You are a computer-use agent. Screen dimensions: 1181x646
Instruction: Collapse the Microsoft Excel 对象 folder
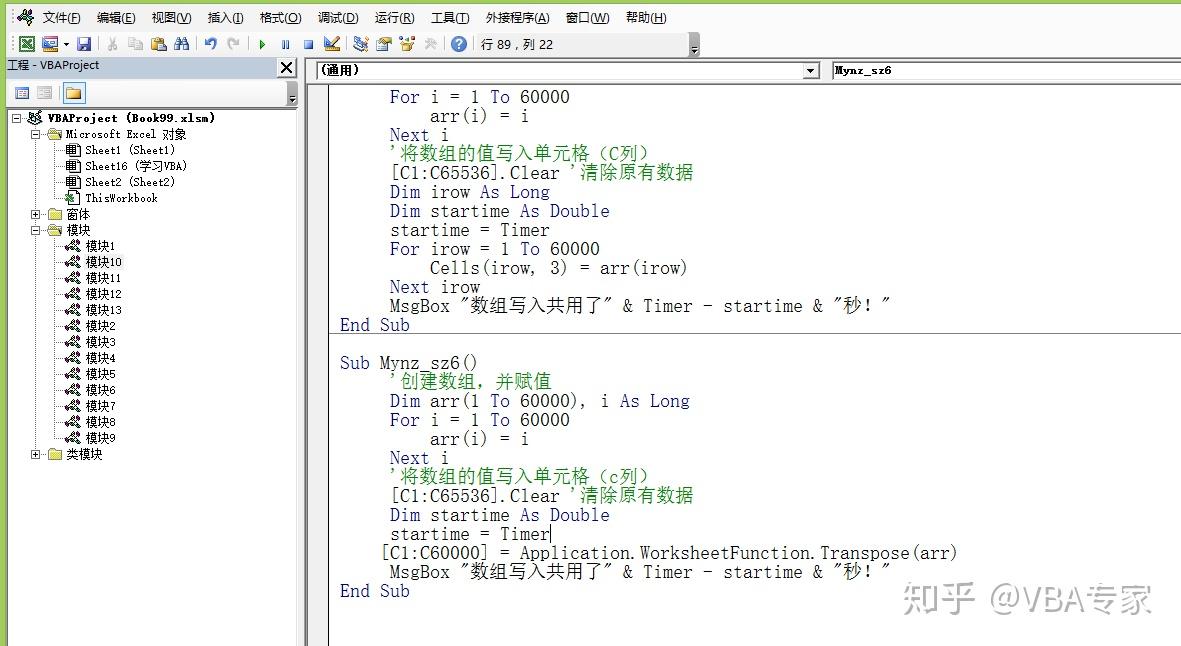click(x=35, y=134)
